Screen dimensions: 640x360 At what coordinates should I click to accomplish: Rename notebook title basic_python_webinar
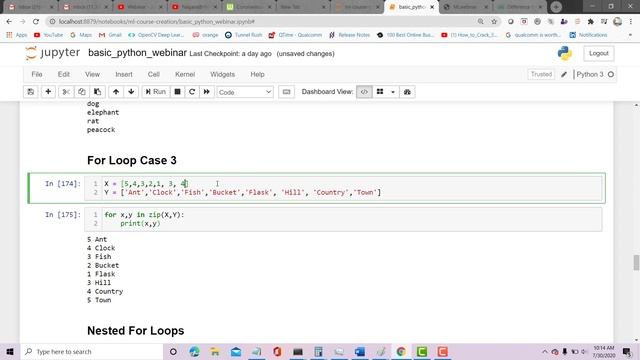(x=137, y=53)
